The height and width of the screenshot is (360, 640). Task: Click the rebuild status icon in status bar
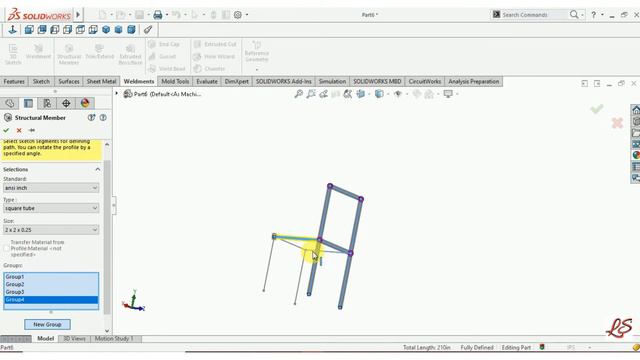pyautogui.click(x=542, y=347)
